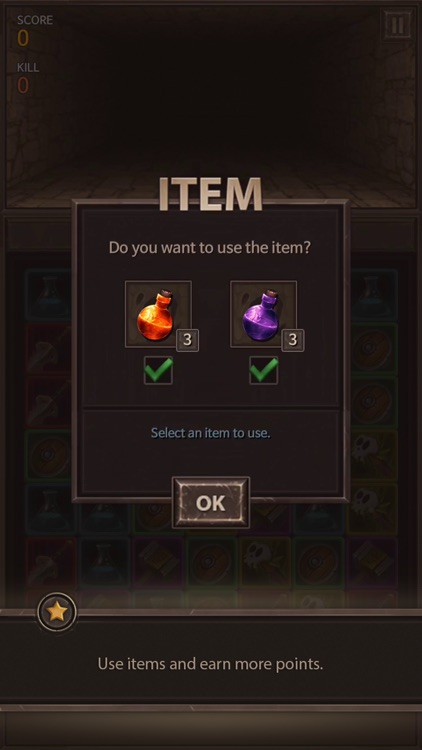Confirm item selection with the OK button
This screenshot has width=422, height=750.
coord(211,503)
